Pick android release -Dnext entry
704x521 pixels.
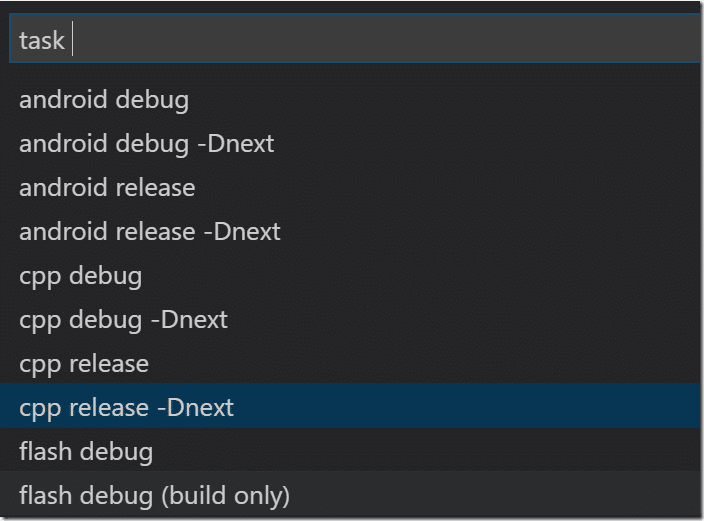[x=350, y=231]
